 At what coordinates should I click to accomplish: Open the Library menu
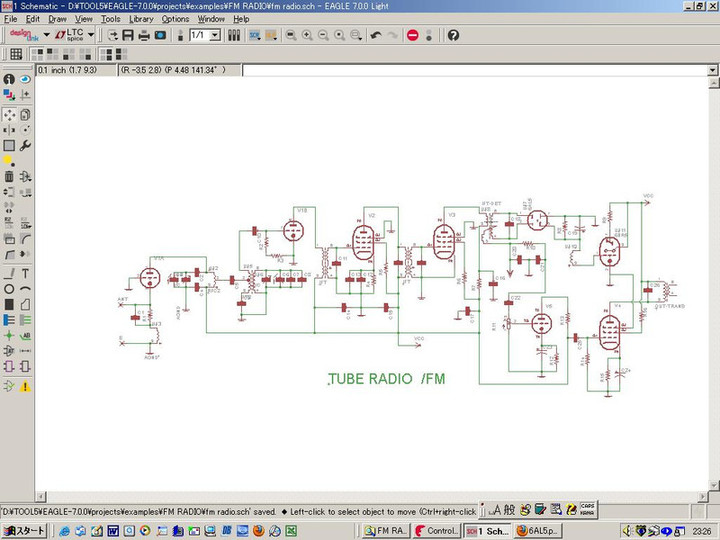pyautogui.click(x=141, y=19)
